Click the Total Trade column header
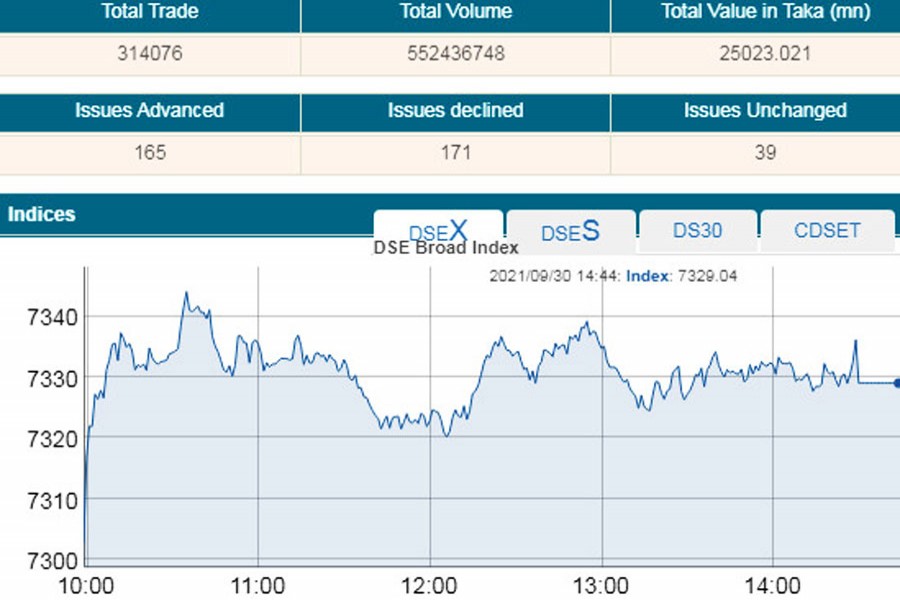The width and height of the screenshot is (900, 600). 150,13
